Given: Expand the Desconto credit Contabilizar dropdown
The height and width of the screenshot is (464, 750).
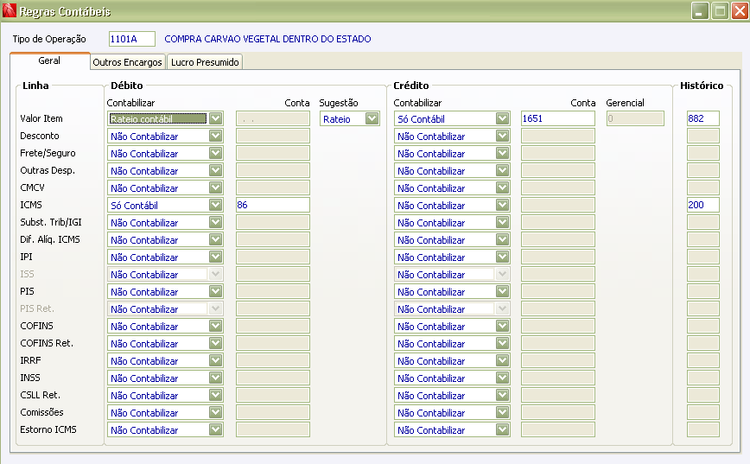Looking at the screenshot, I should click(502, 136).
